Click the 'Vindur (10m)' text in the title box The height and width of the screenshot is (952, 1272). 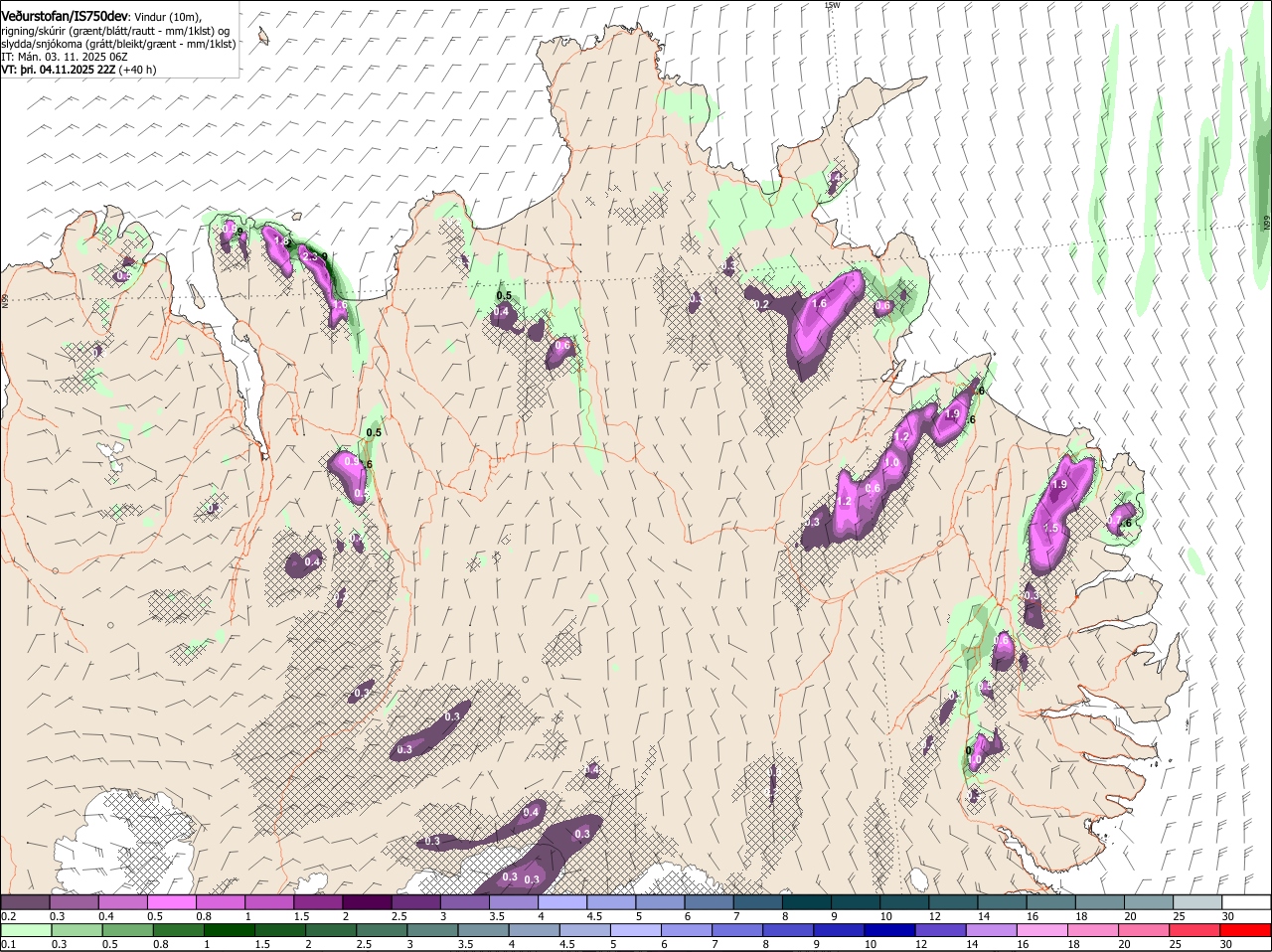pyautogui.click(x=168, y=18)
